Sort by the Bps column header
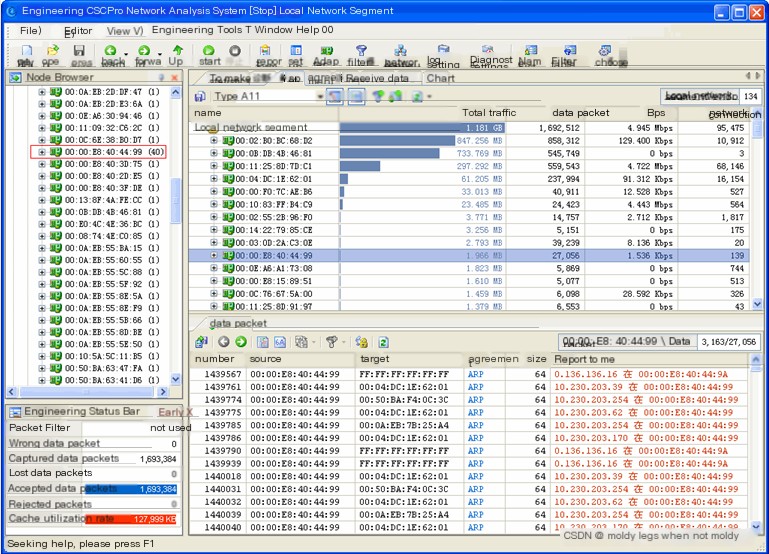The height and width of the screenshot is (554, 769). tap(656, 113)
